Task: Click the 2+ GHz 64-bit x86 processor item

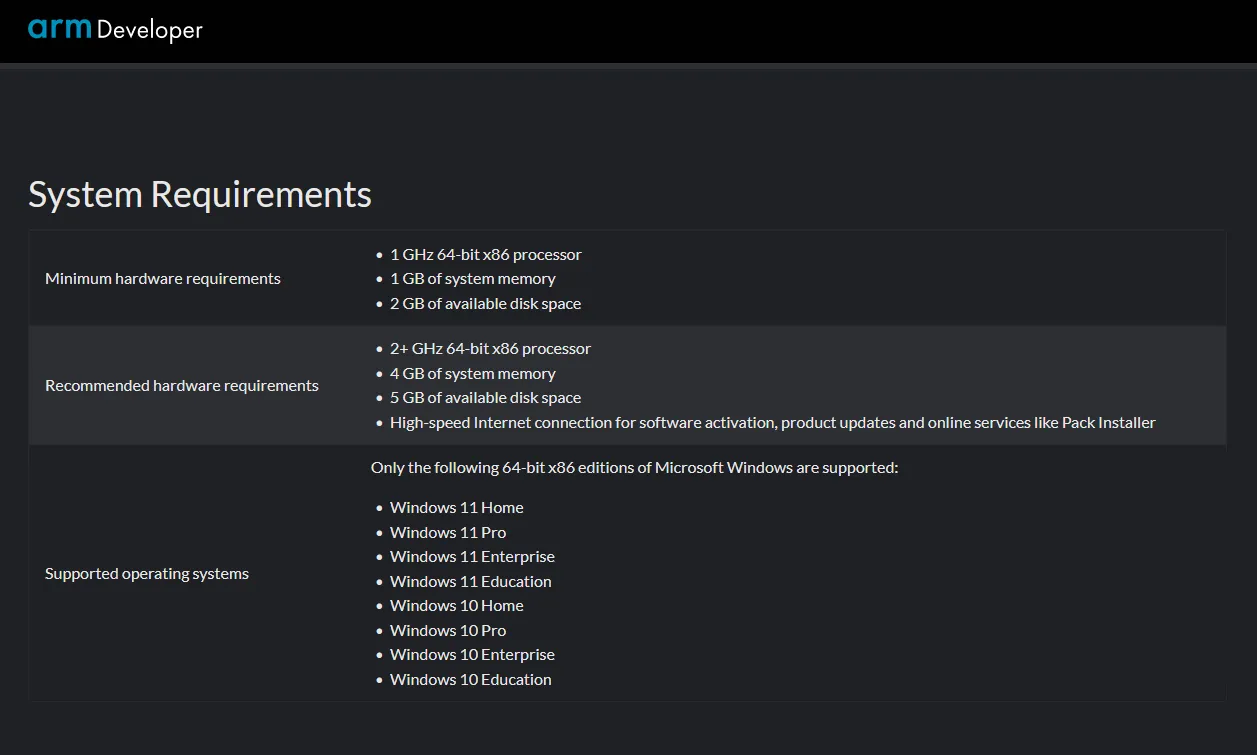Action: tap(490, 349)
